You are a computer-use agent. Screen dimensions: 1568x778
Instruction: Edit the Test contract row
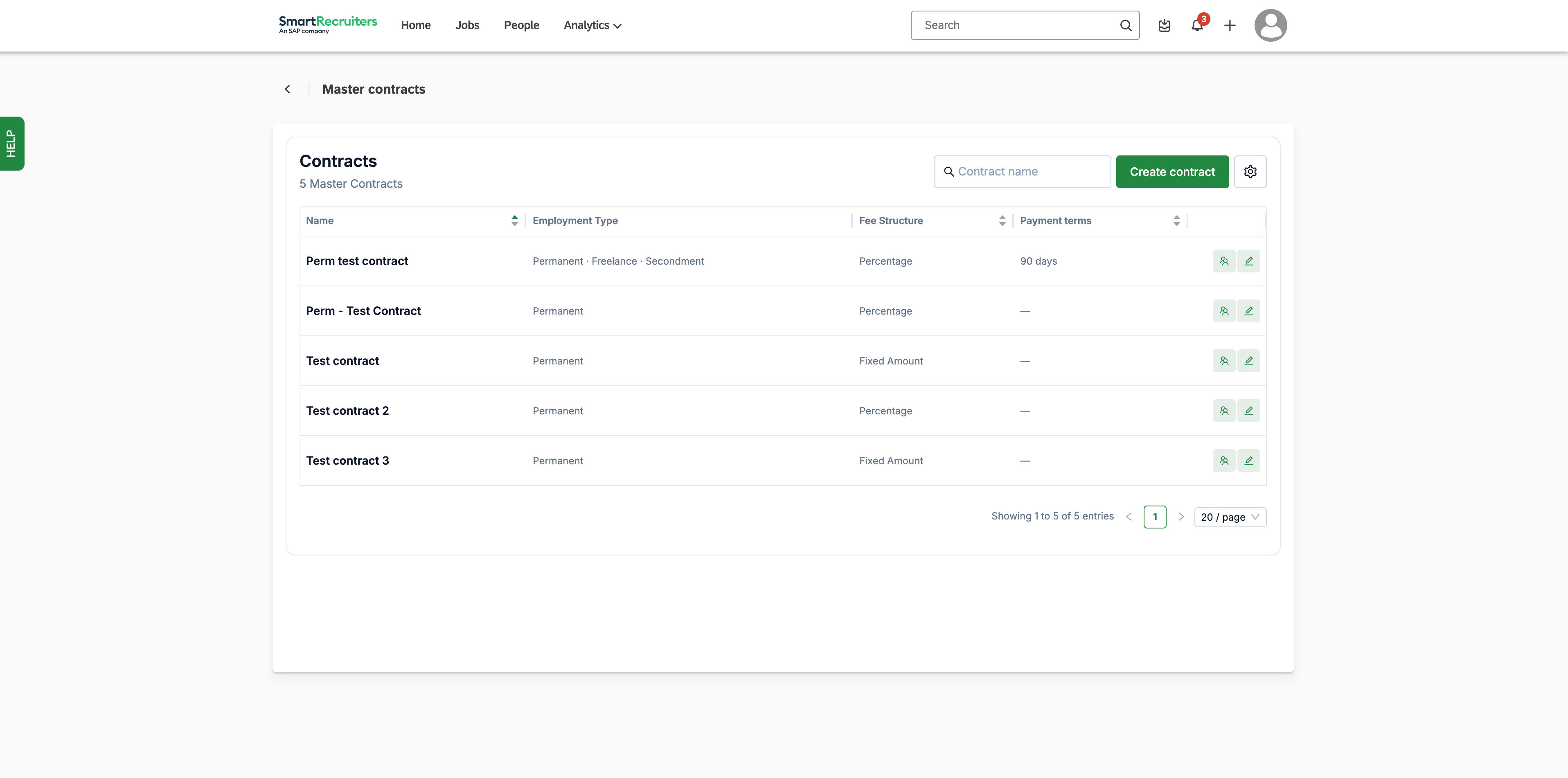click(1248, 361)
